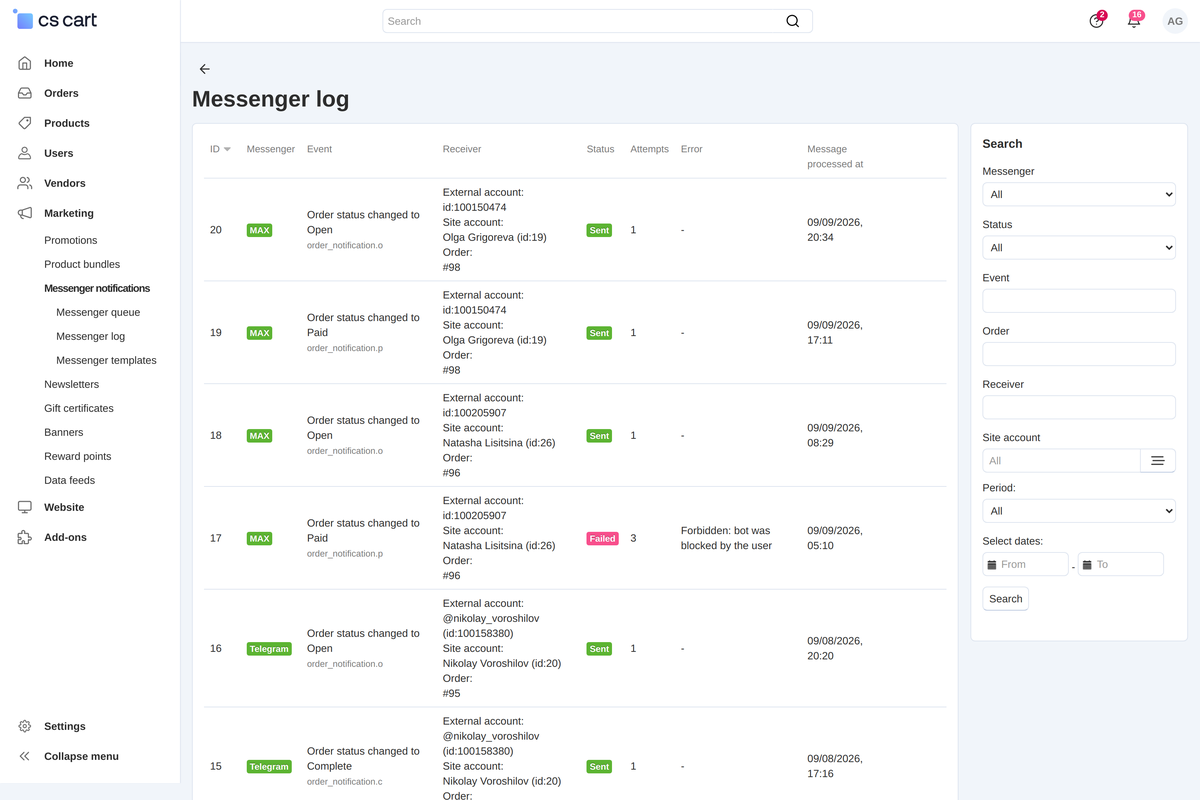Open Messenger templates submenu item
1200x800 pixels.
coord(106,360)
